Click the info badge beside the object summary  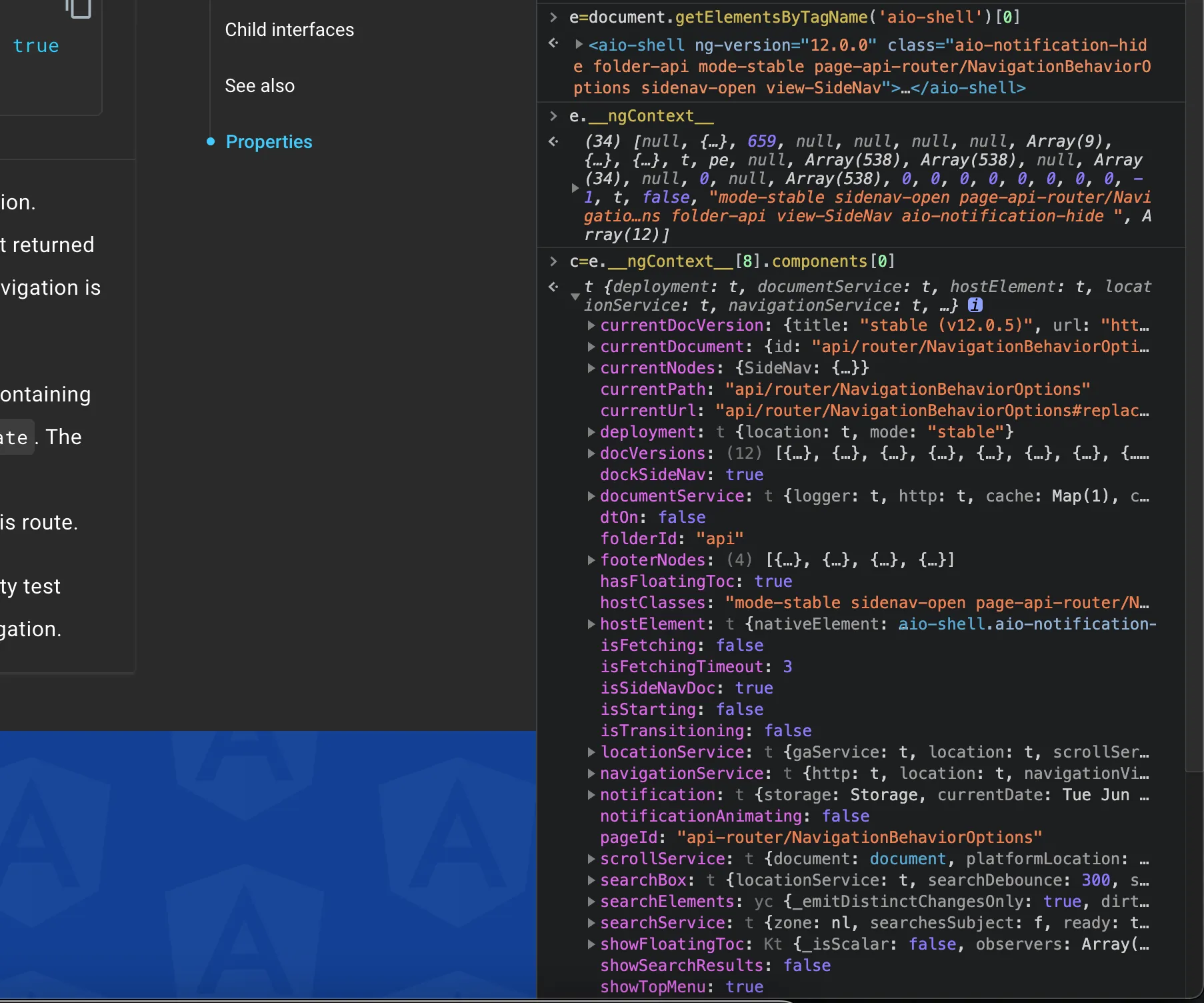[975, 305]
